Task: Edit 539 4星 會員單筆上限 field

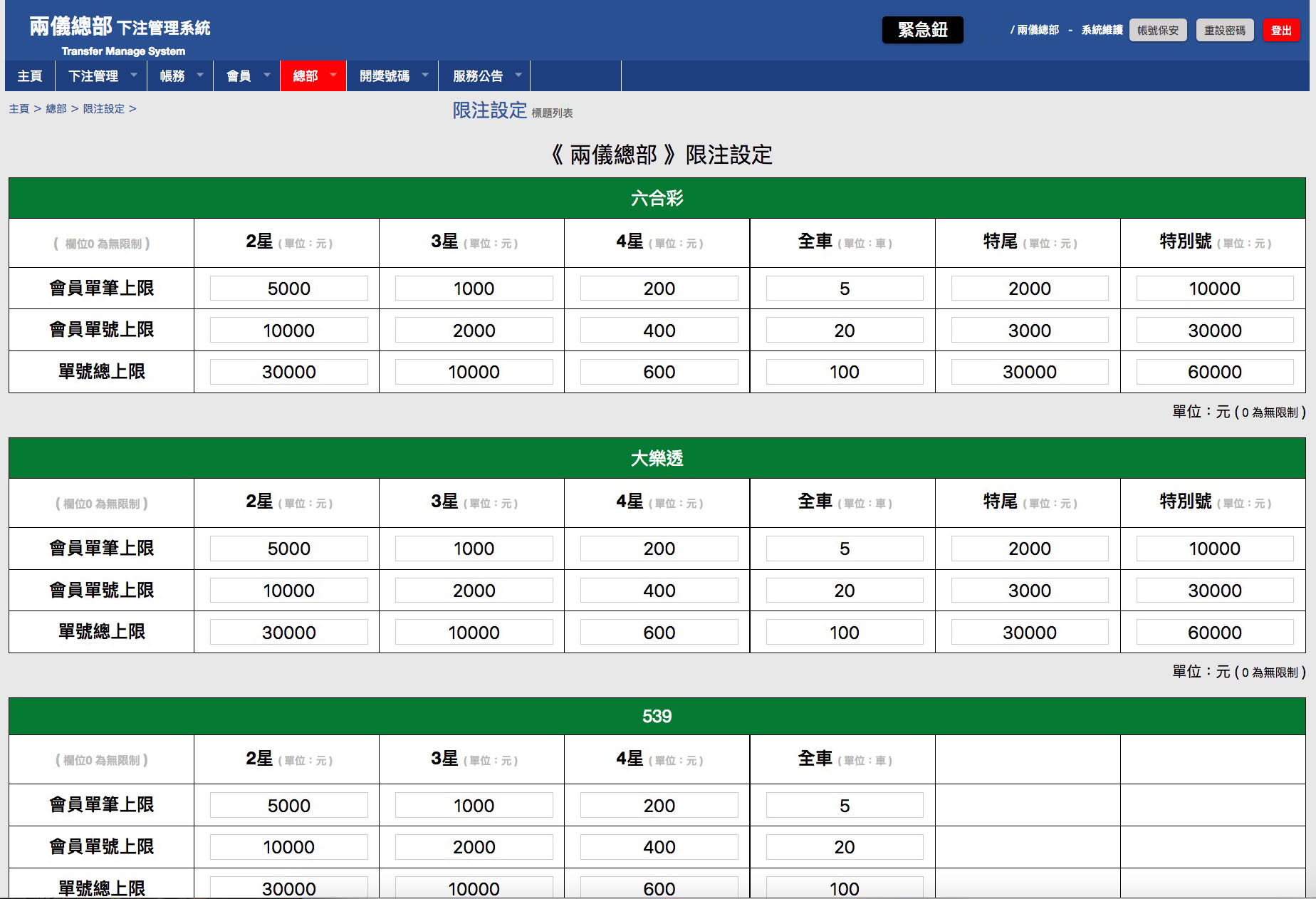Action: [x=659, y=806]
